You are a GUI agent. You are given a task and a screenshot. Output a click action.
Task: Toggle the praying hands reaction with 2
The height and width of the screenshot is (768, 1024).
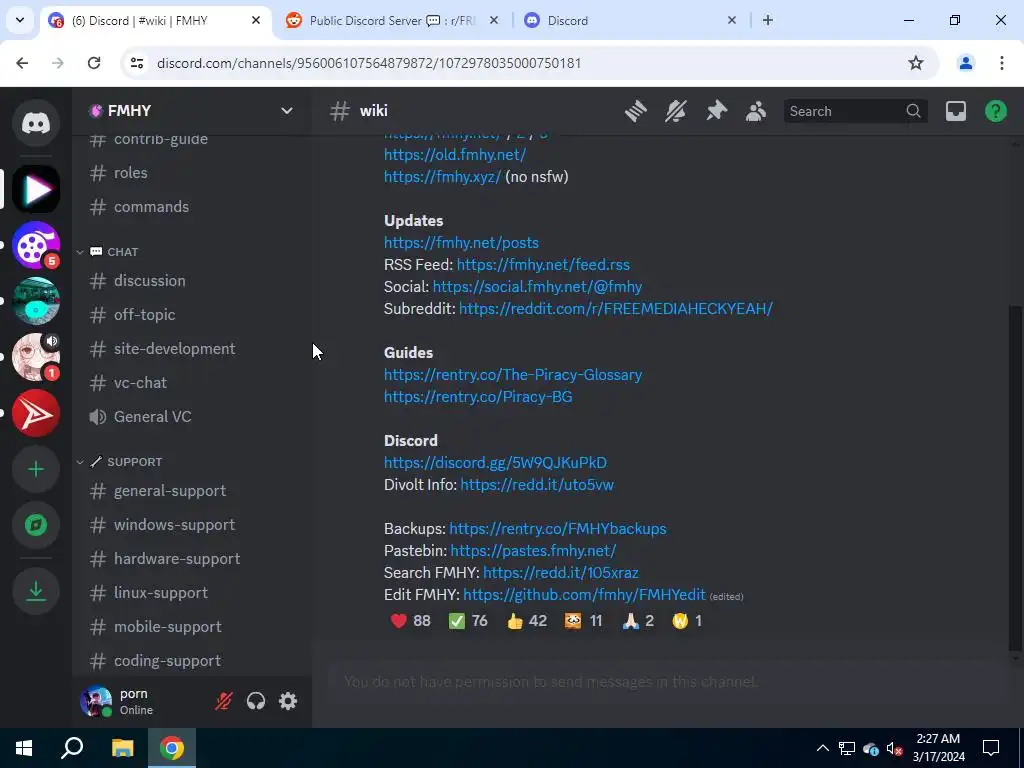(x=638, y=620)
